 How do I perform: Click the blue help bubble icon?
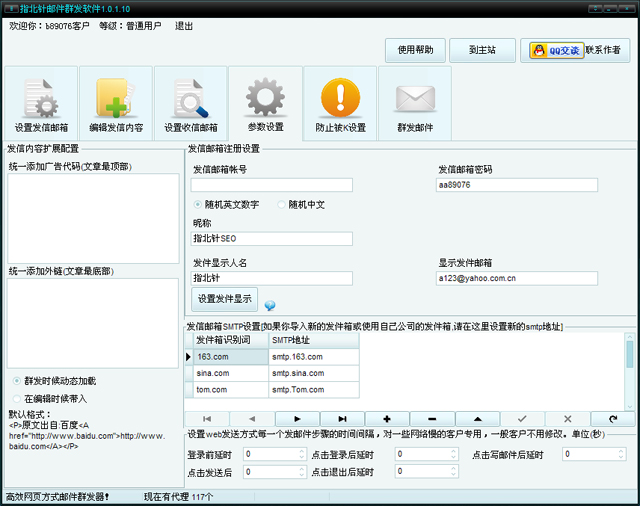270,305
